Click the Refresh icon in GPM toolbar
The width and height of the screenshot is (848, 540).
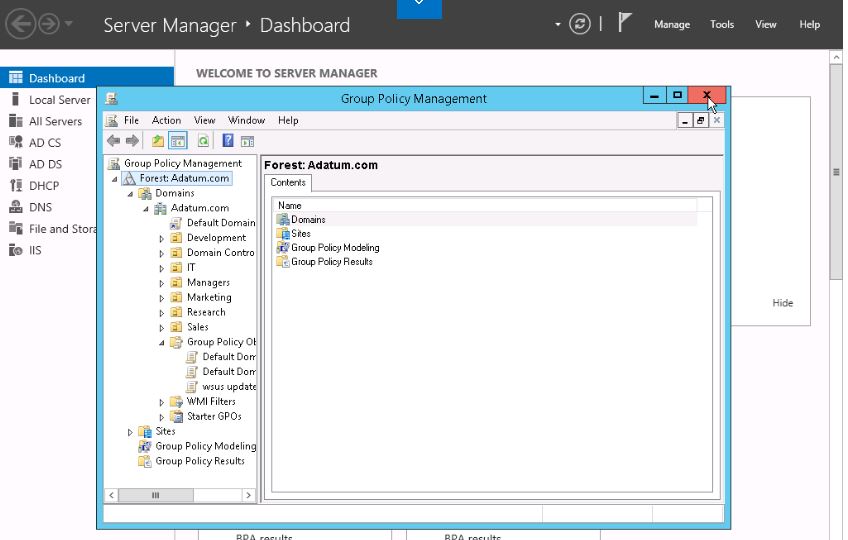pyautogui.click(x=203, y=141)
